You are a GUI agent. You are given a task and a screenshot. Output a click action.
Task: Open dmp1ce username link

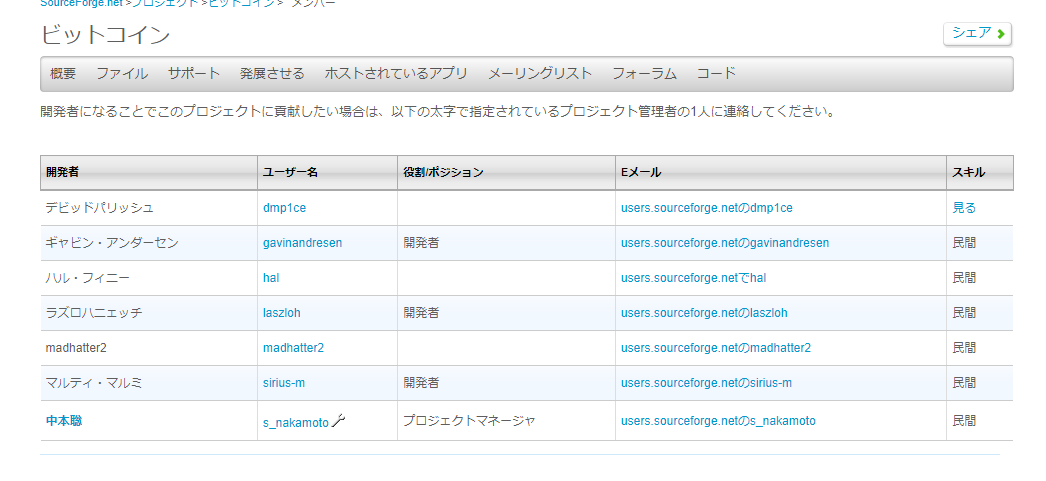[284, 208]
